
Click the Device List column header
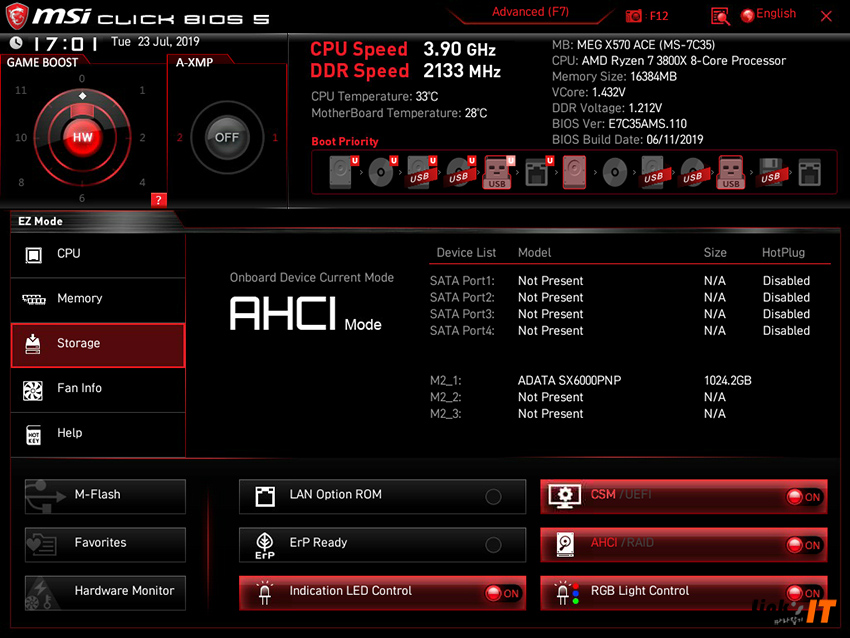click(x=466, y=253)
